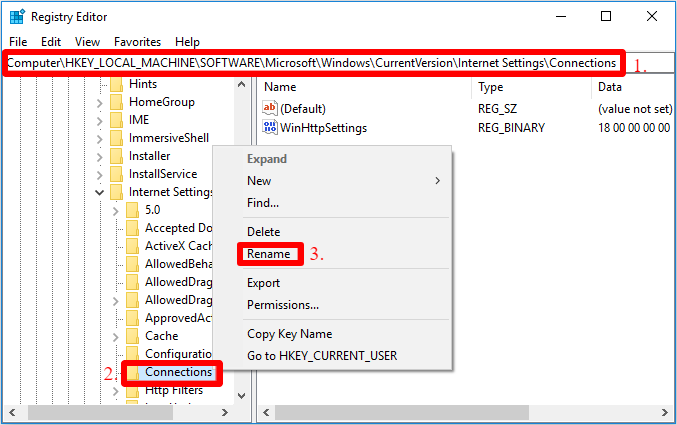Click the Accepted Do... folder icon
The height and width of the screenshot is (425, 677).
133,228
